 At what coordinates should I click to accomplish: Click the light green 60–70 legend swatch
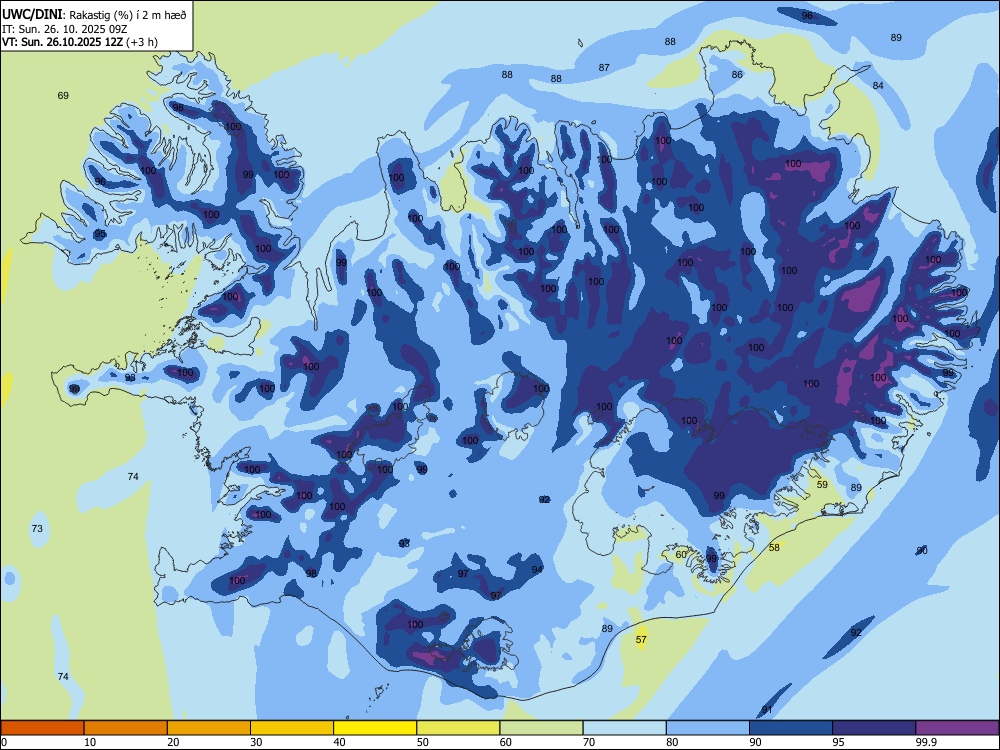point(541,728)
